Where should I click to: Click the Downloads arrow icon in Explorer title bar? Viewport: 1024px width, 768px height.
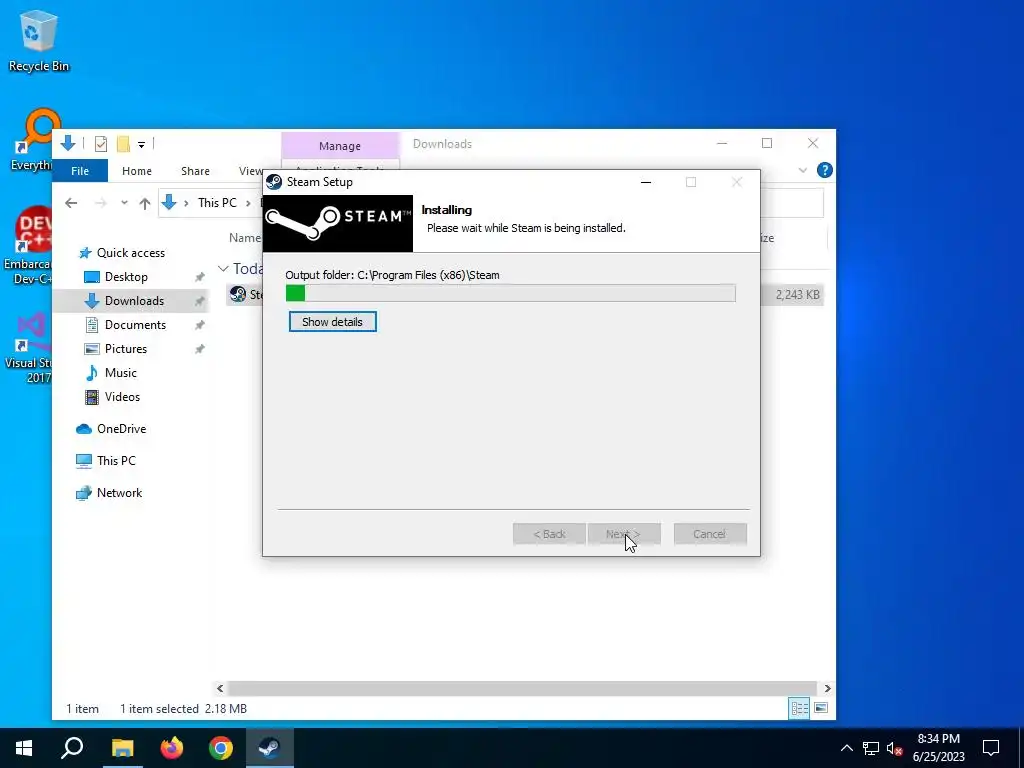coord(67,143)
